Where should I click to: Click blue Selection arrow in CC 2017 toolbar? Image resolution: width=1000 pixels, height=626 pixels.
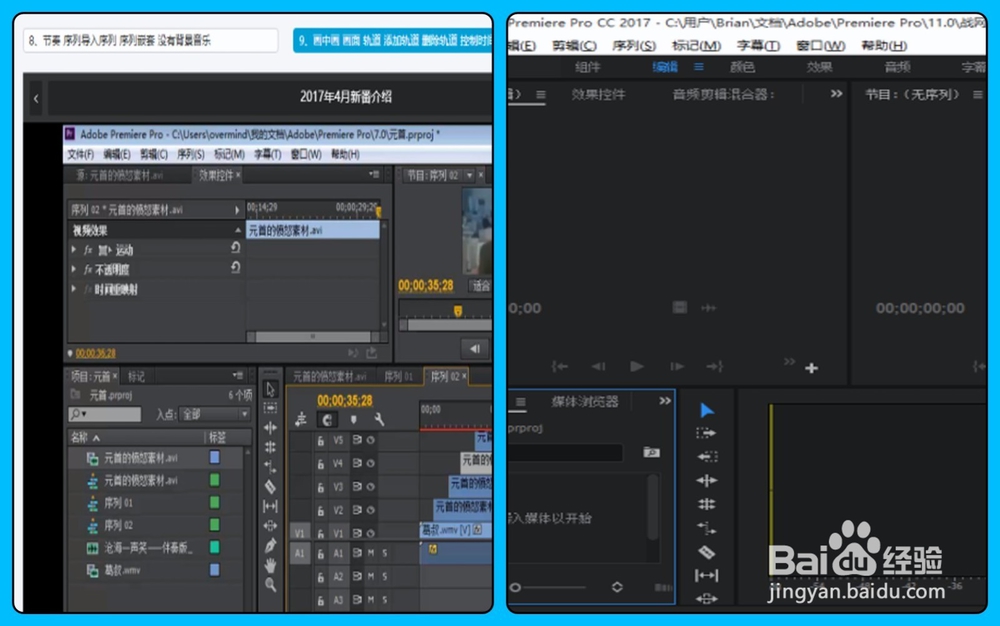pos(707,410)
